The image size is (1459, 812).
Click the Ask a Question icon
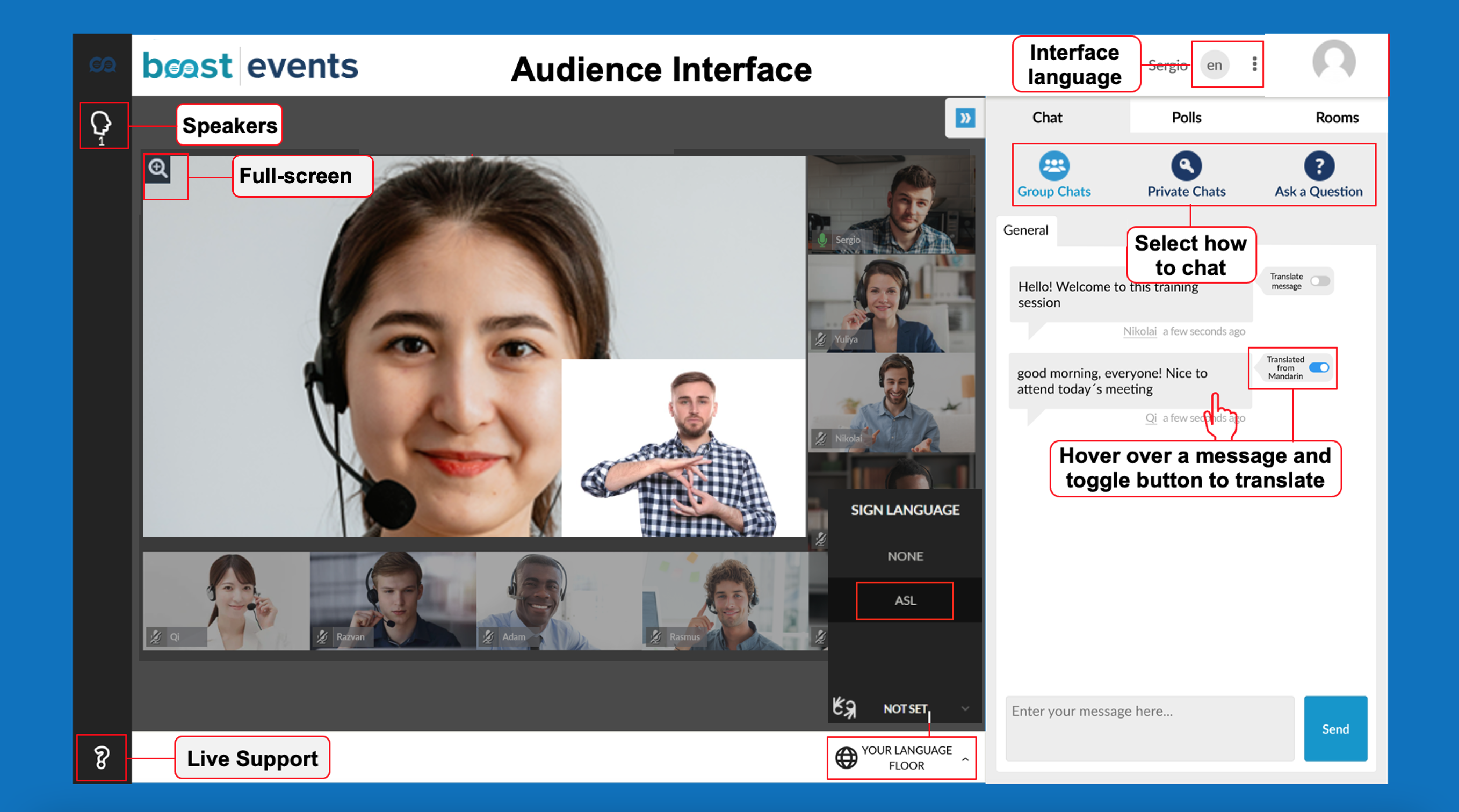point(1319,166)
